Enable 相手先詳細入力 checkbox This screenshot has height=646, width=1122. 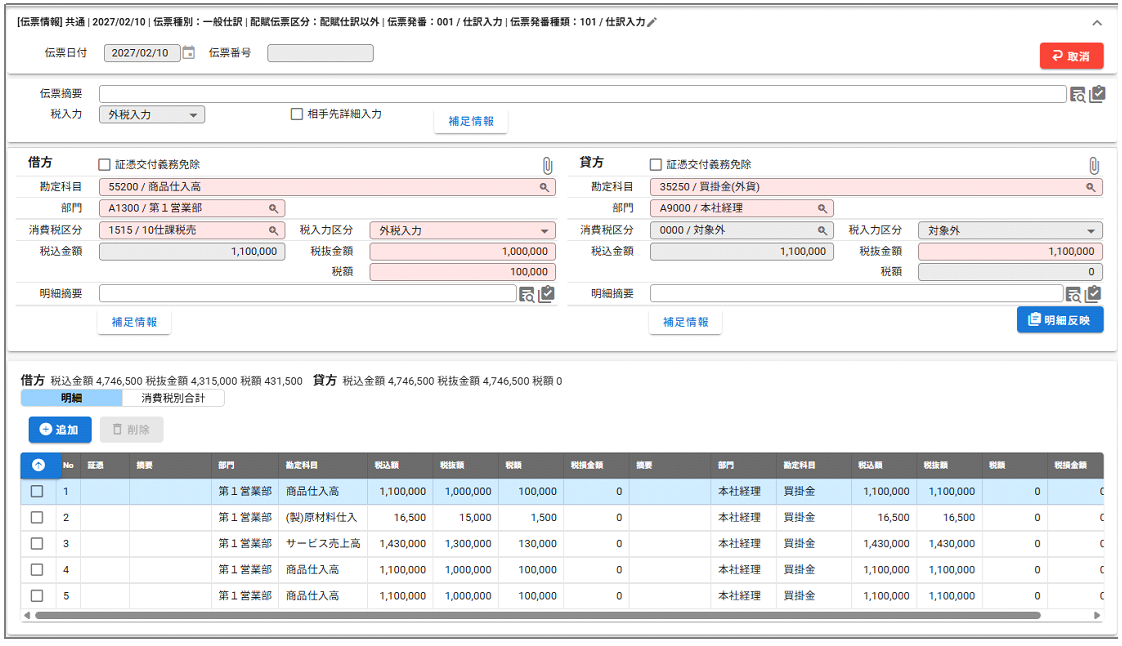click(297, 114)
